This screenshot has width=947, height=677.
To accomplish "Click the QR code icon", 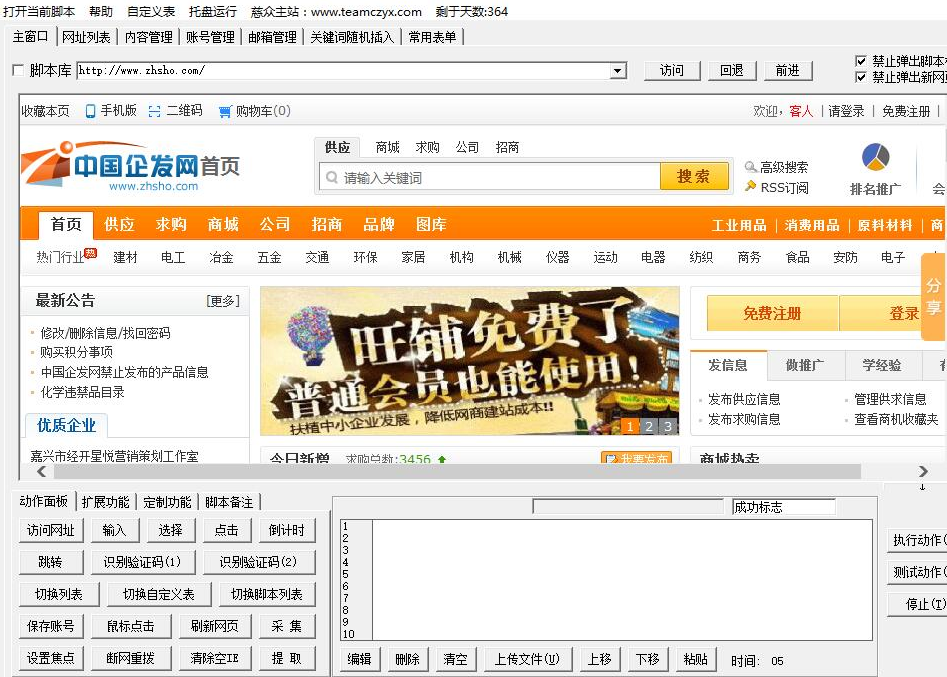I will pyautogui.click(x=155, y=111).
